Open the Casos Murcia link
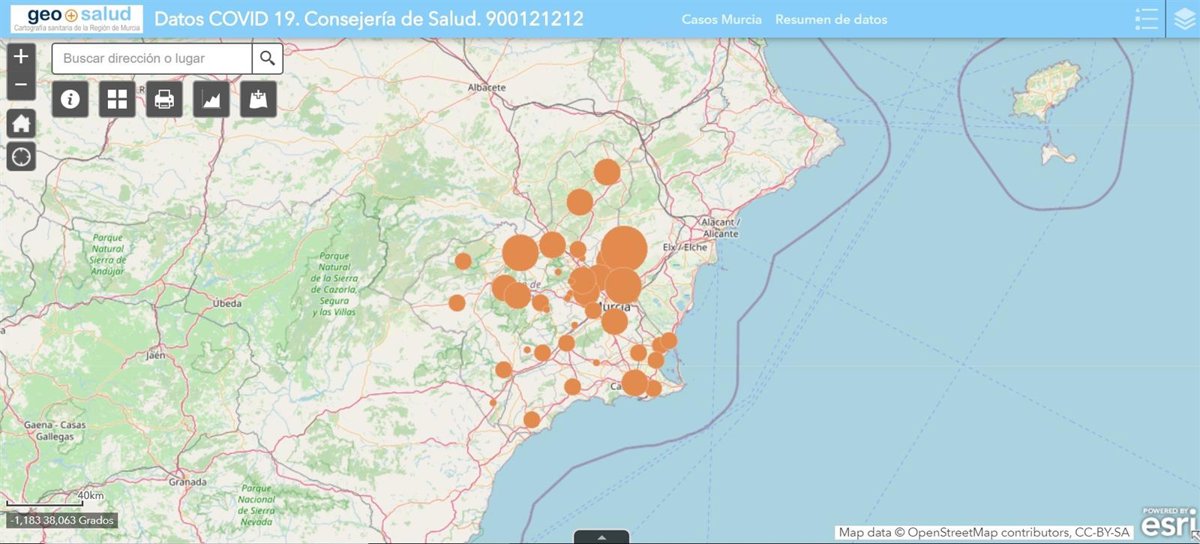This screenshot has width=1200, height=544. 721,19
